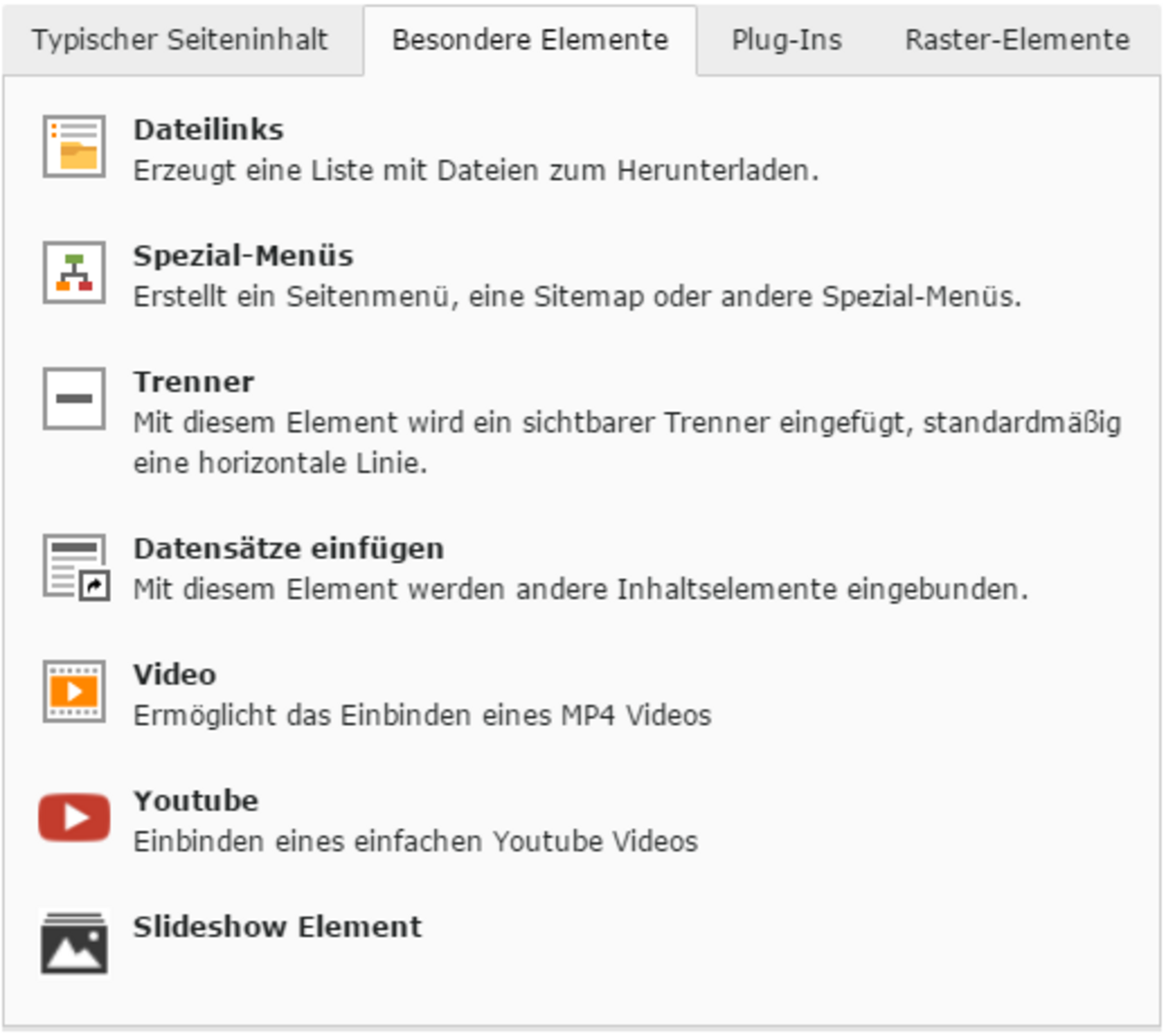Select the red Youtube play icon
The width and height of the screenshot is (1166, 1036).
click(x=74, y=817)
